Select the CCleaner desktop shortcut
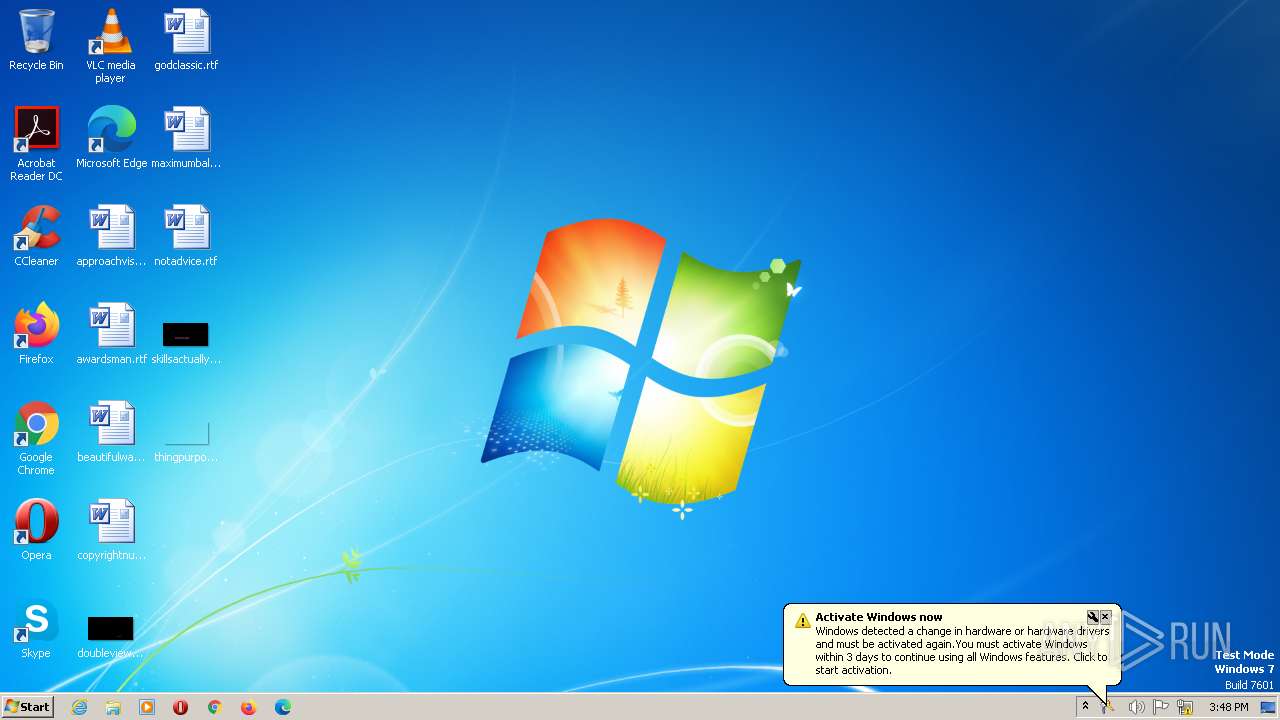1280x720 pixels. point(36,235)
